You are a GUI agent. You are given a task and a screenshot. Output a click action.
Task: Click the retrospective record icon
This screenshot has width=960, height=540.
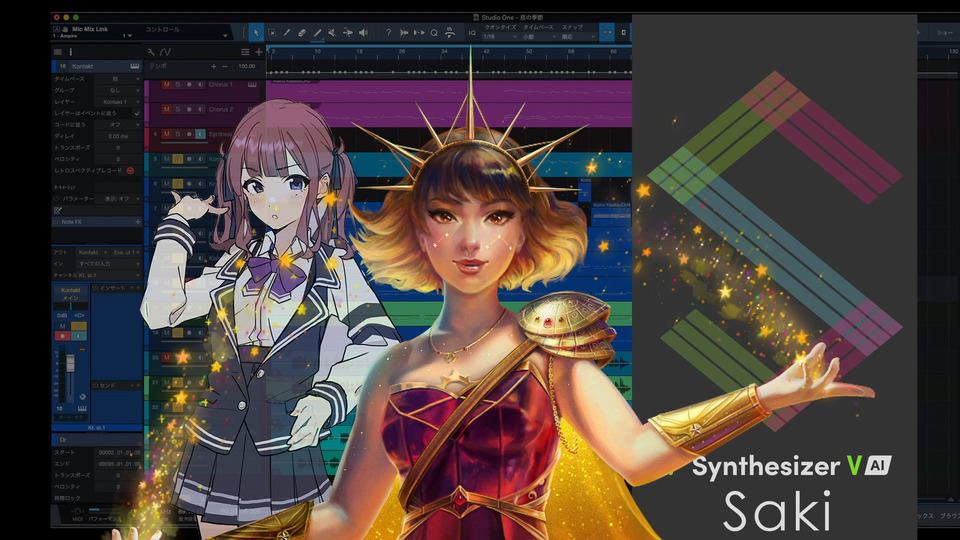[130, 170]
